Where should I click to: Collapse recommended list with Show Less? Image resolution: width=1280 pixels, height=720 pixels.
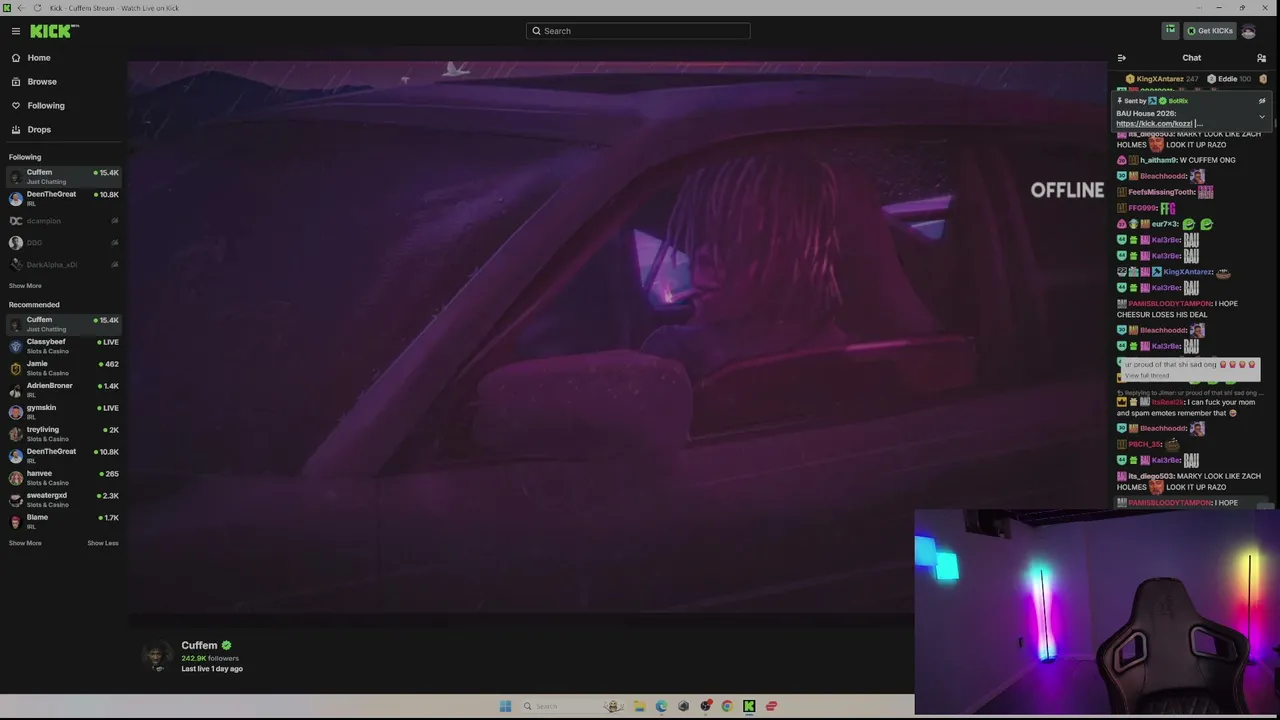103,543
